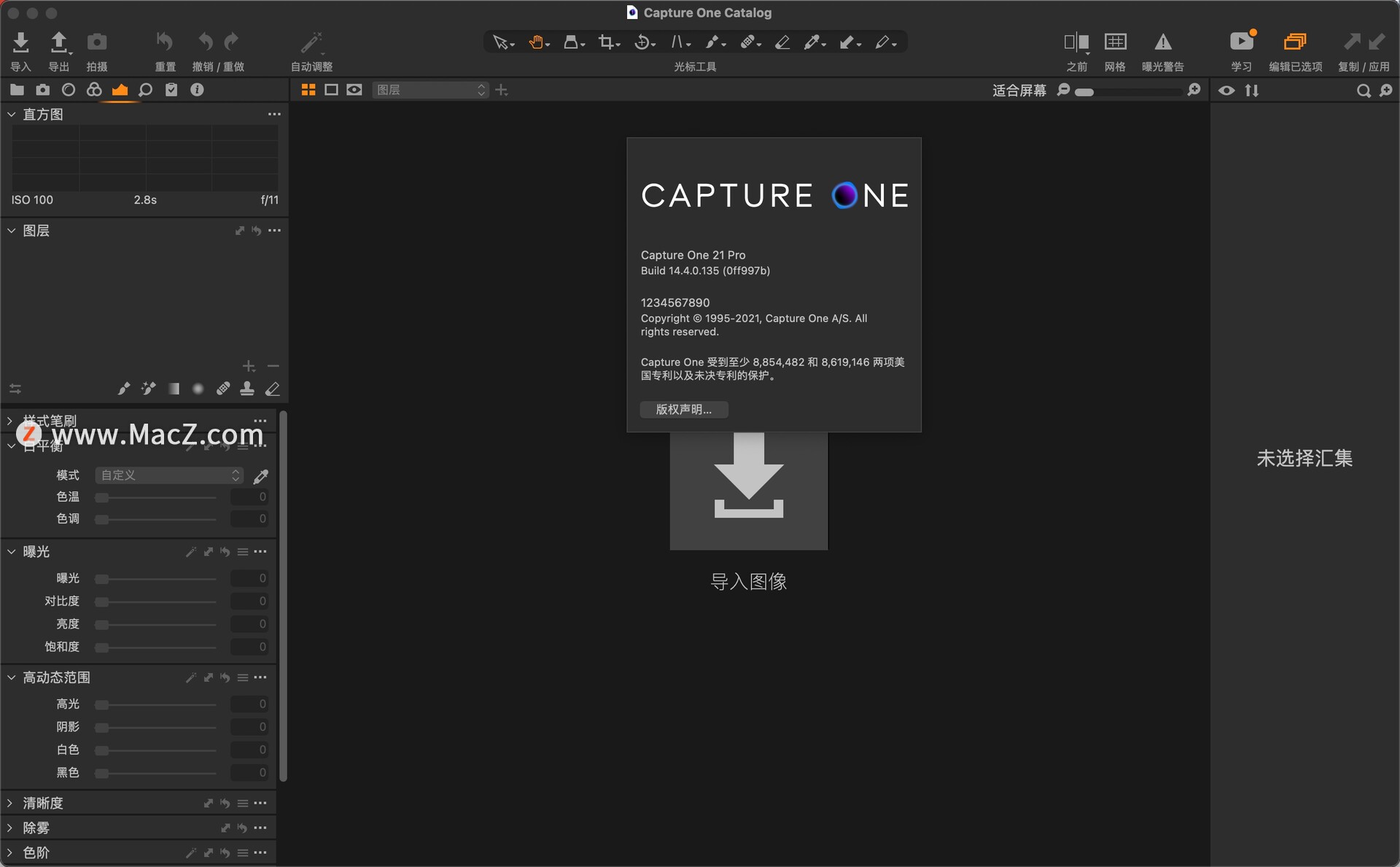Collapse the 高动态范围 panel

11,677
